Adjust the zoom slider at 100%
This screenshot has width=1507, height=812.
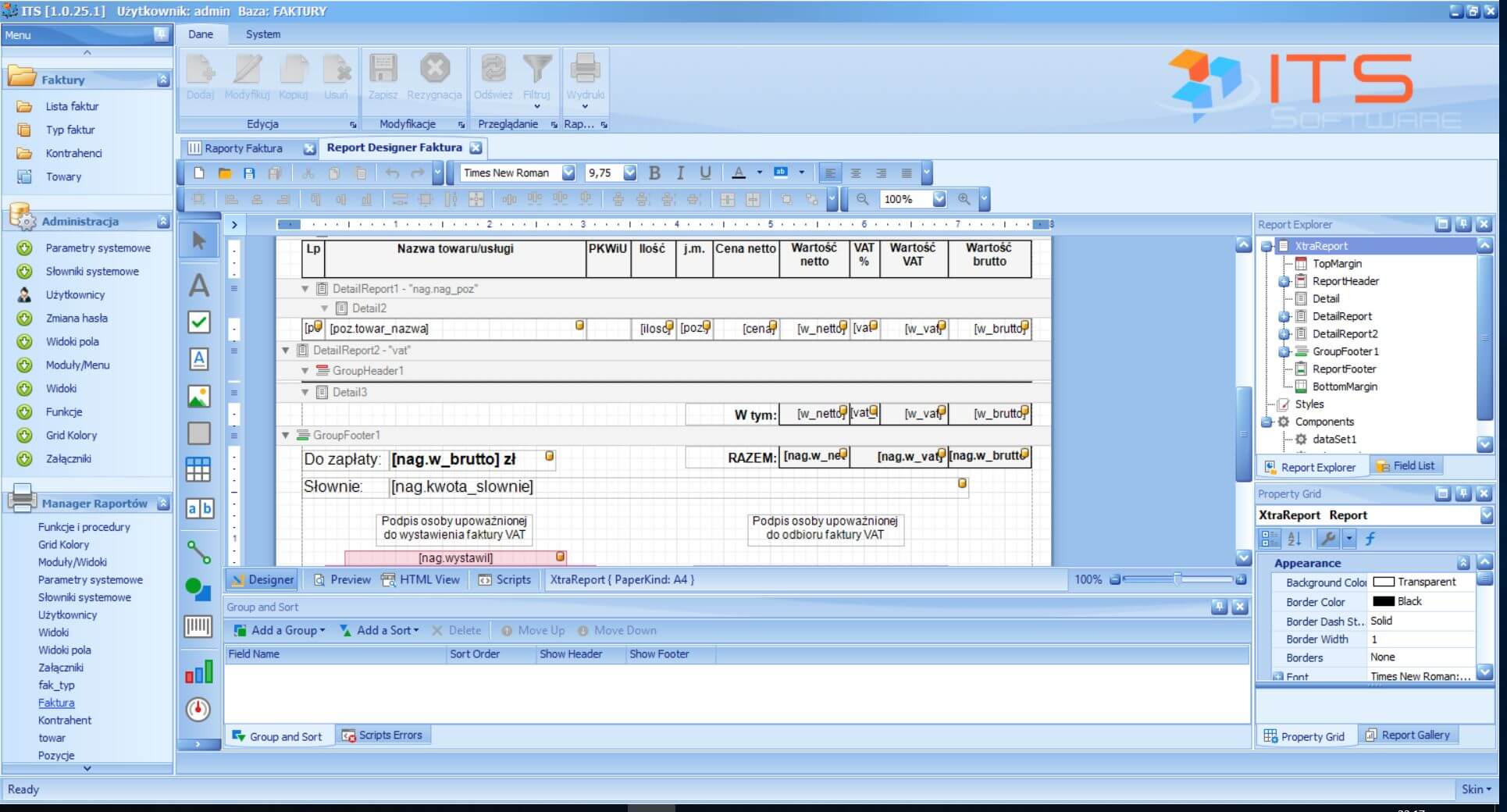tap(1177, 579)
